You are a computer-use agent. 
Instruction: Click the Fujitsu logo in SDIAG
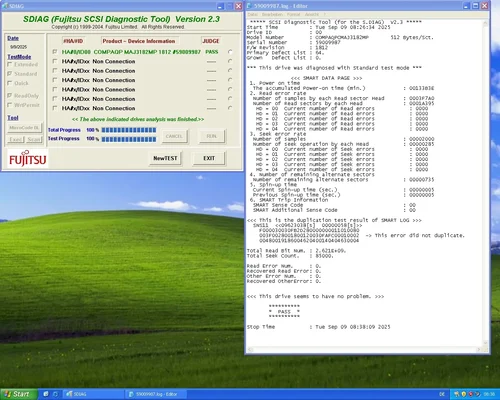[28, 159]
